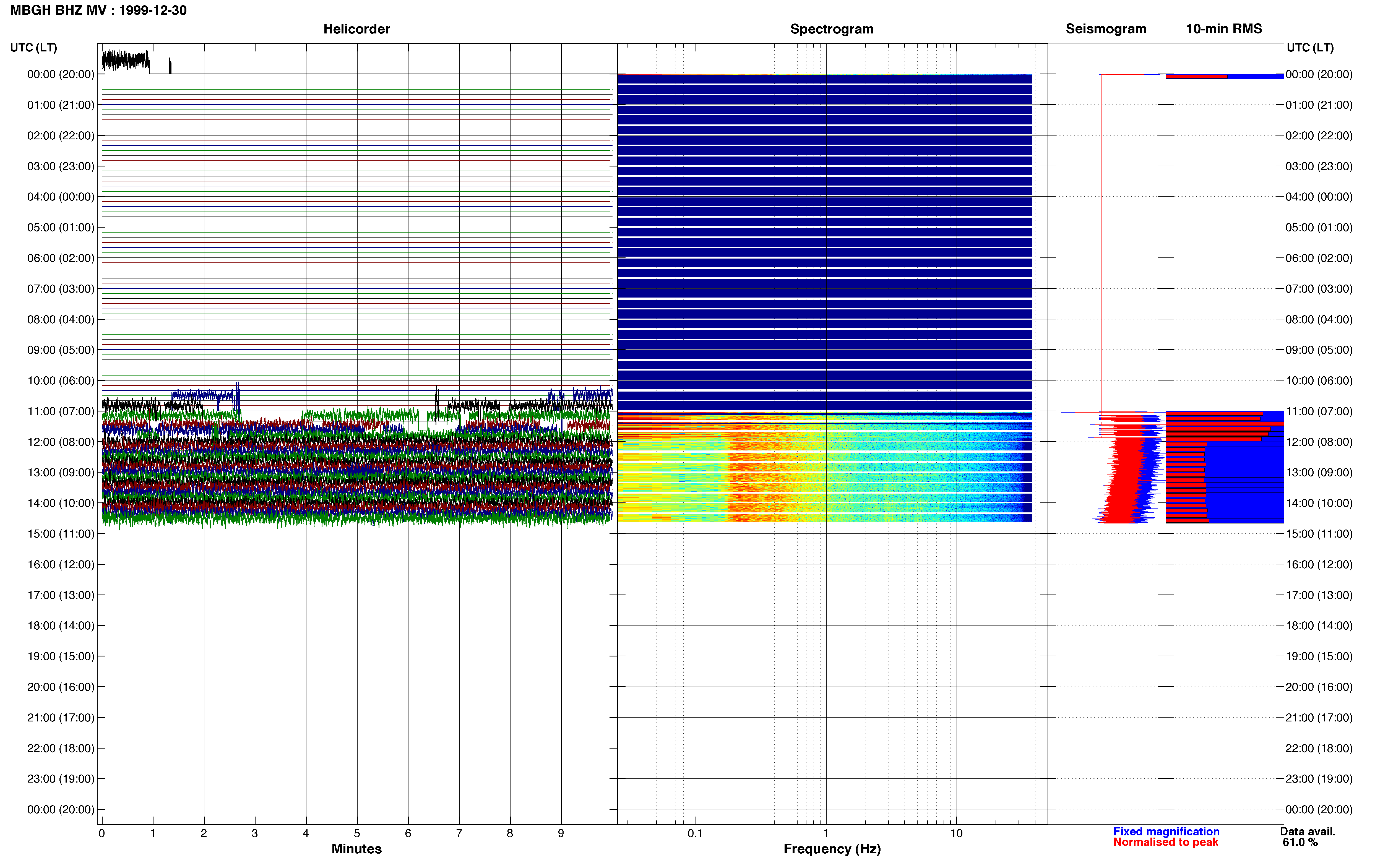The width and height of the screenshot is (1388, 868).
Task: Click the 0.1 frequency axis tick label
Action: point(695,833)
